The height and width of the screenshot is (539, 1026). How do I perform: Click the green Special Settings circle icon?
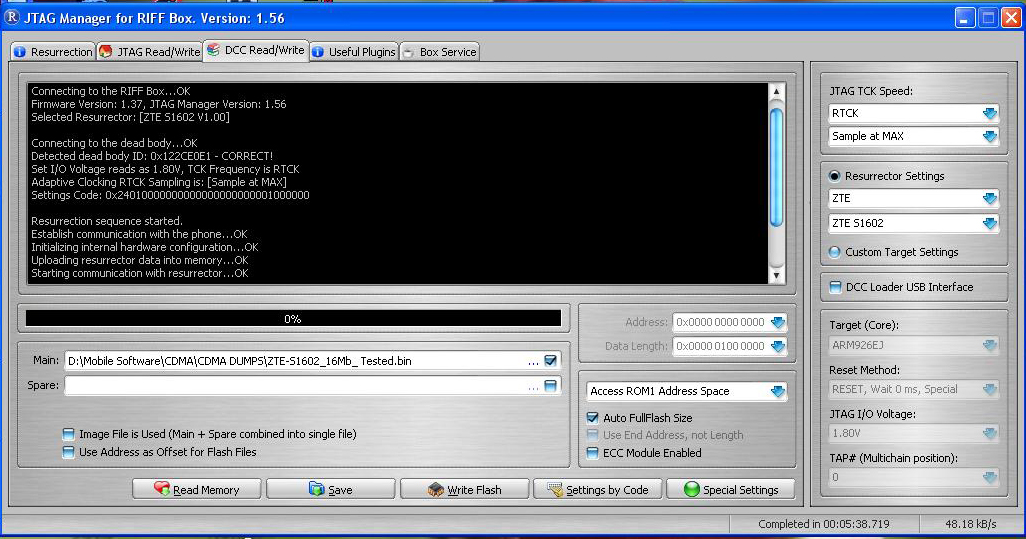691,489
